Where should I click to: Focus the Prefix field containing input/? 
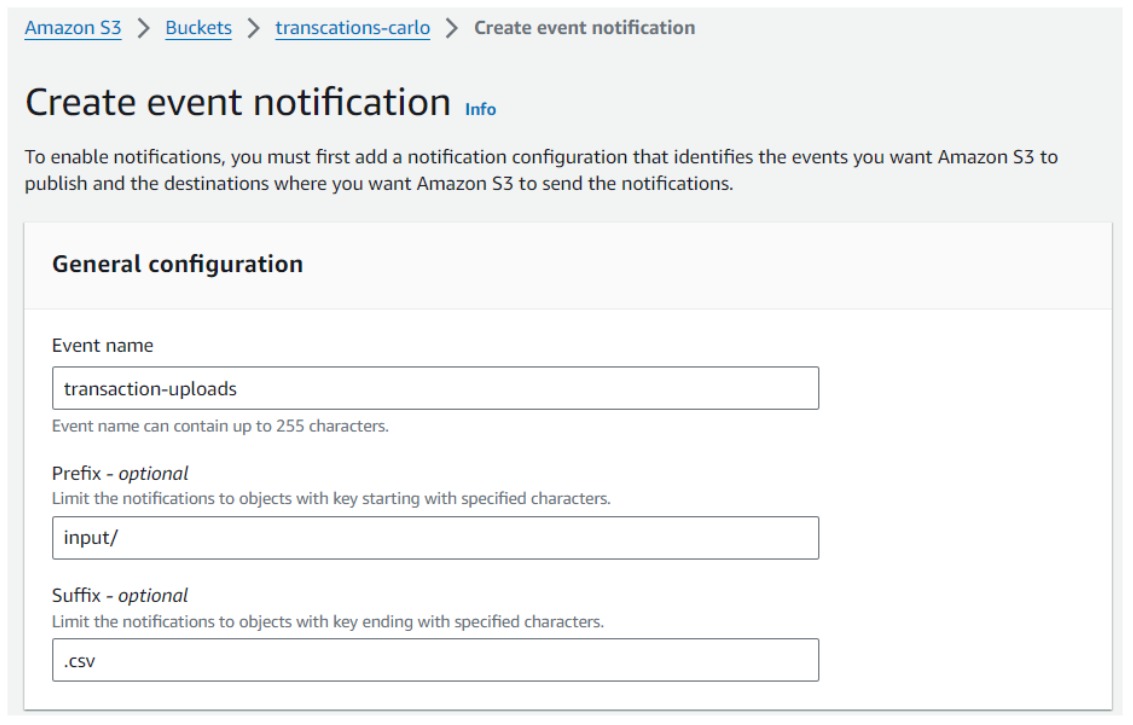coord(435,538)
